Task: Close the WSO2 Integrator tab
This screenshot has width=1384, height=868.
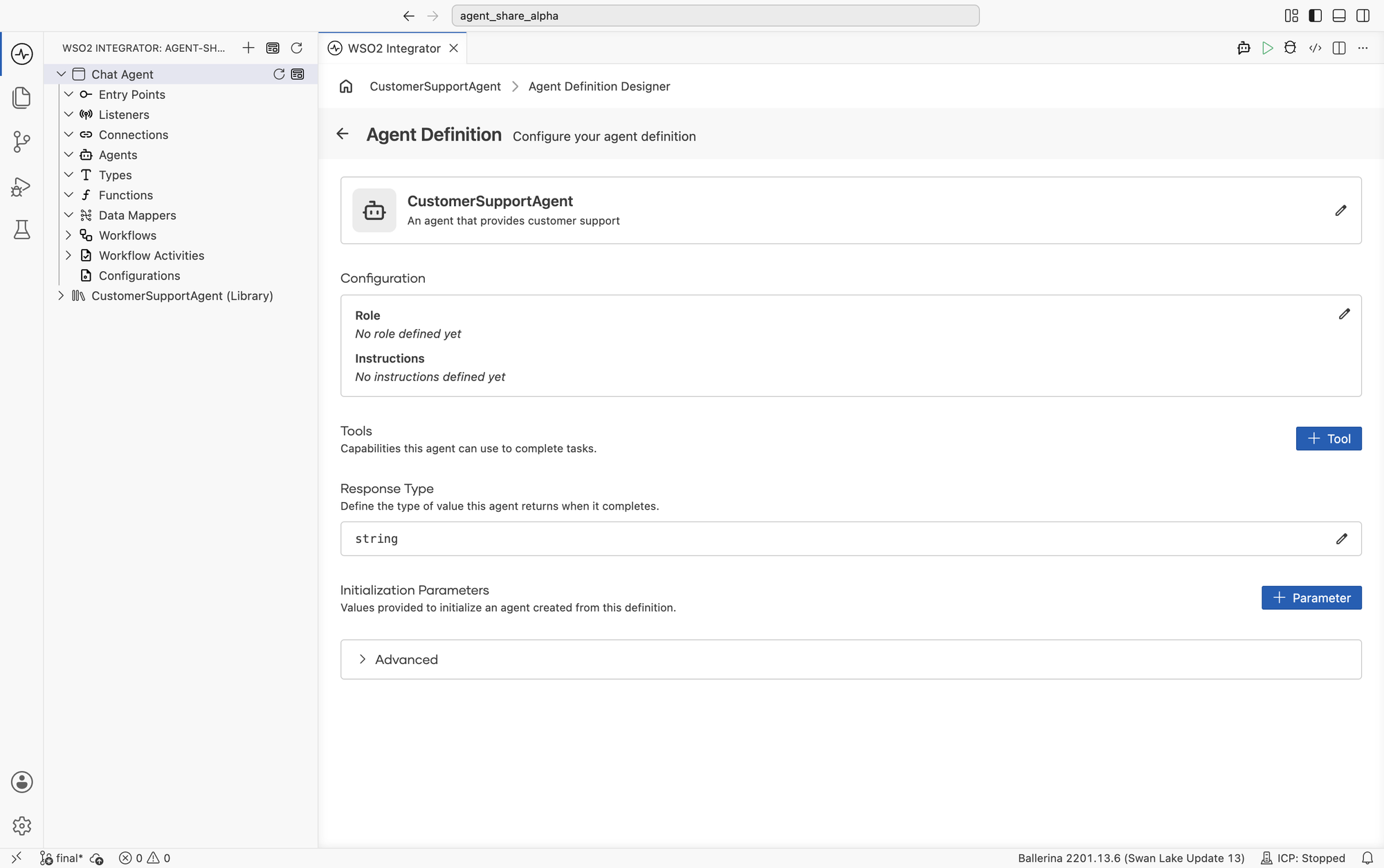Action: tap(454, 48)
